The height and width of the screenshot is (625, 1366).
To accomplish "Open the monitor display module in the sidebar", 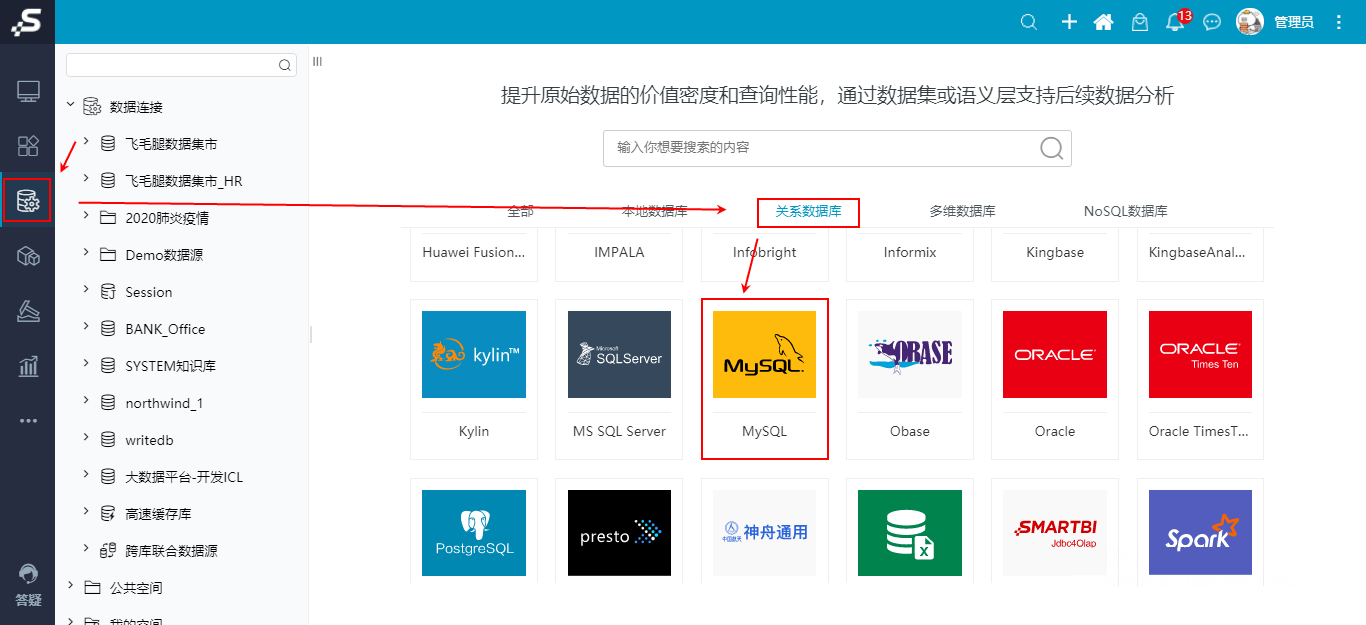I will coord(28,92).
